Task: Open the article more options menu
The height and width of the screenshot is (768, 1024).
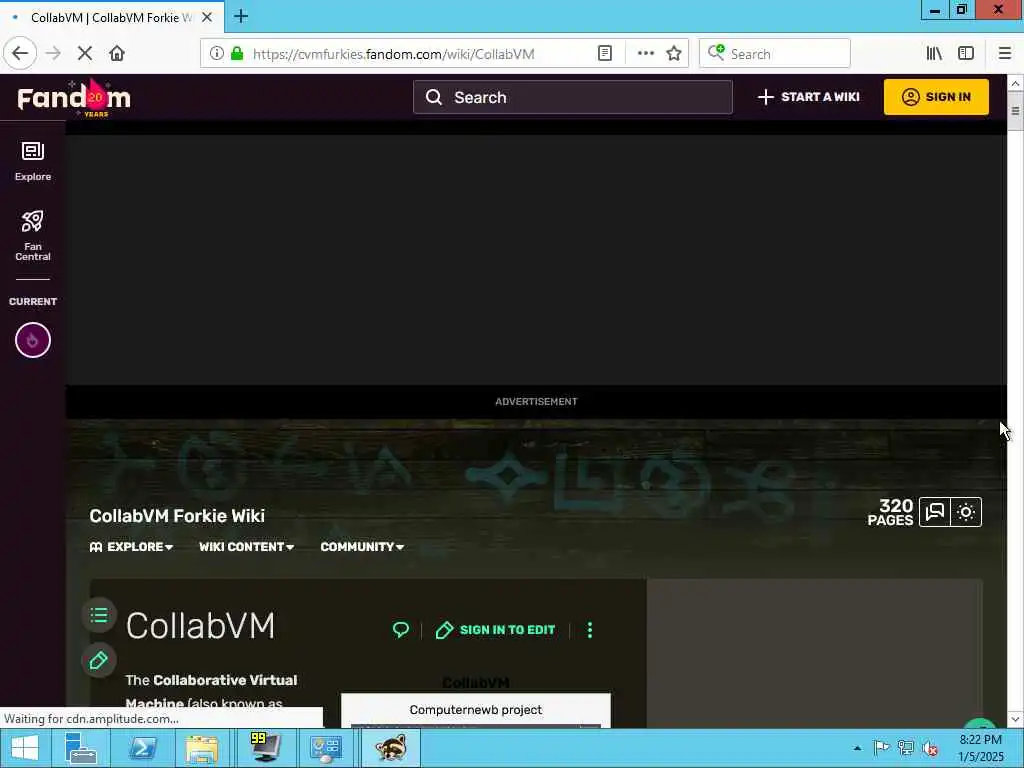Action: pos(590,630)
